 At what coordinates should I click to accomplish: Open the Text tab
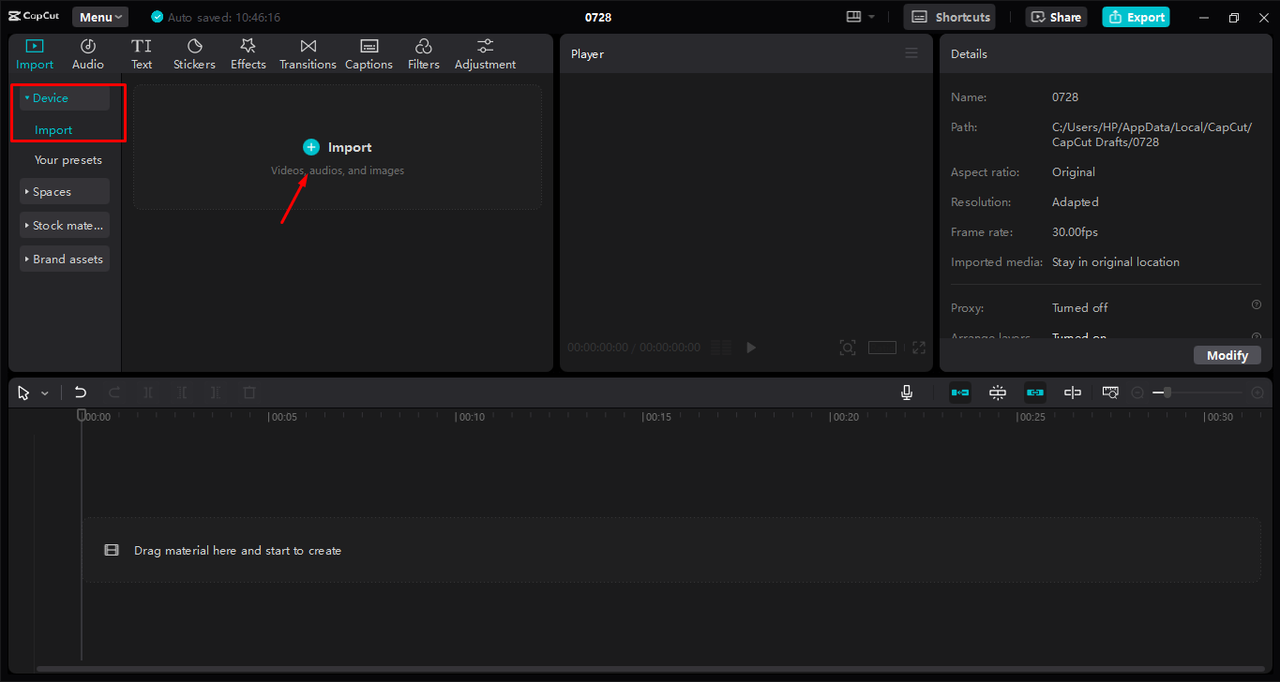(142, 54)
